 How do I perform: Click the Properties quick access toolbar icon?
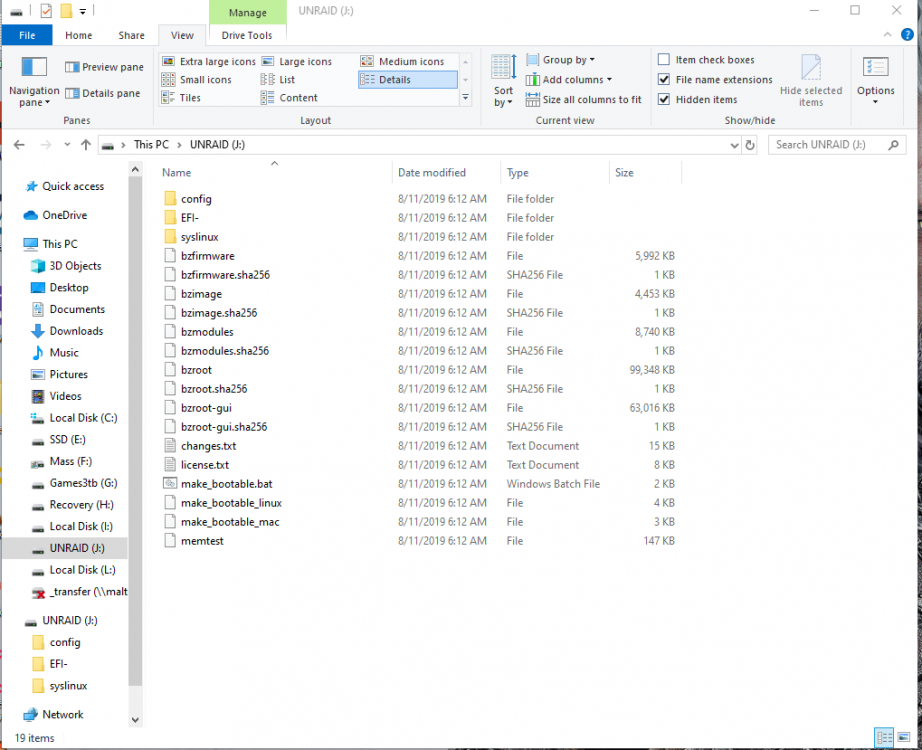46,11
